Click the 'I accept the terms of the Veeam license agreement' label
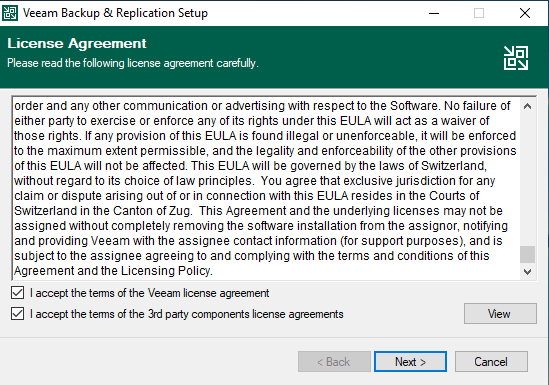This screenshot has width=549, height=385. [150, 293]
